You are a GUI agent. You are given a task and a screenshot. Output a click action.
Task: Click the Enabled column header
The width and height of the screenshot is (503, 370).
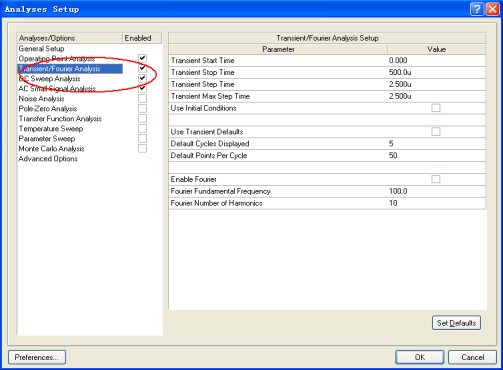[142, 38]
